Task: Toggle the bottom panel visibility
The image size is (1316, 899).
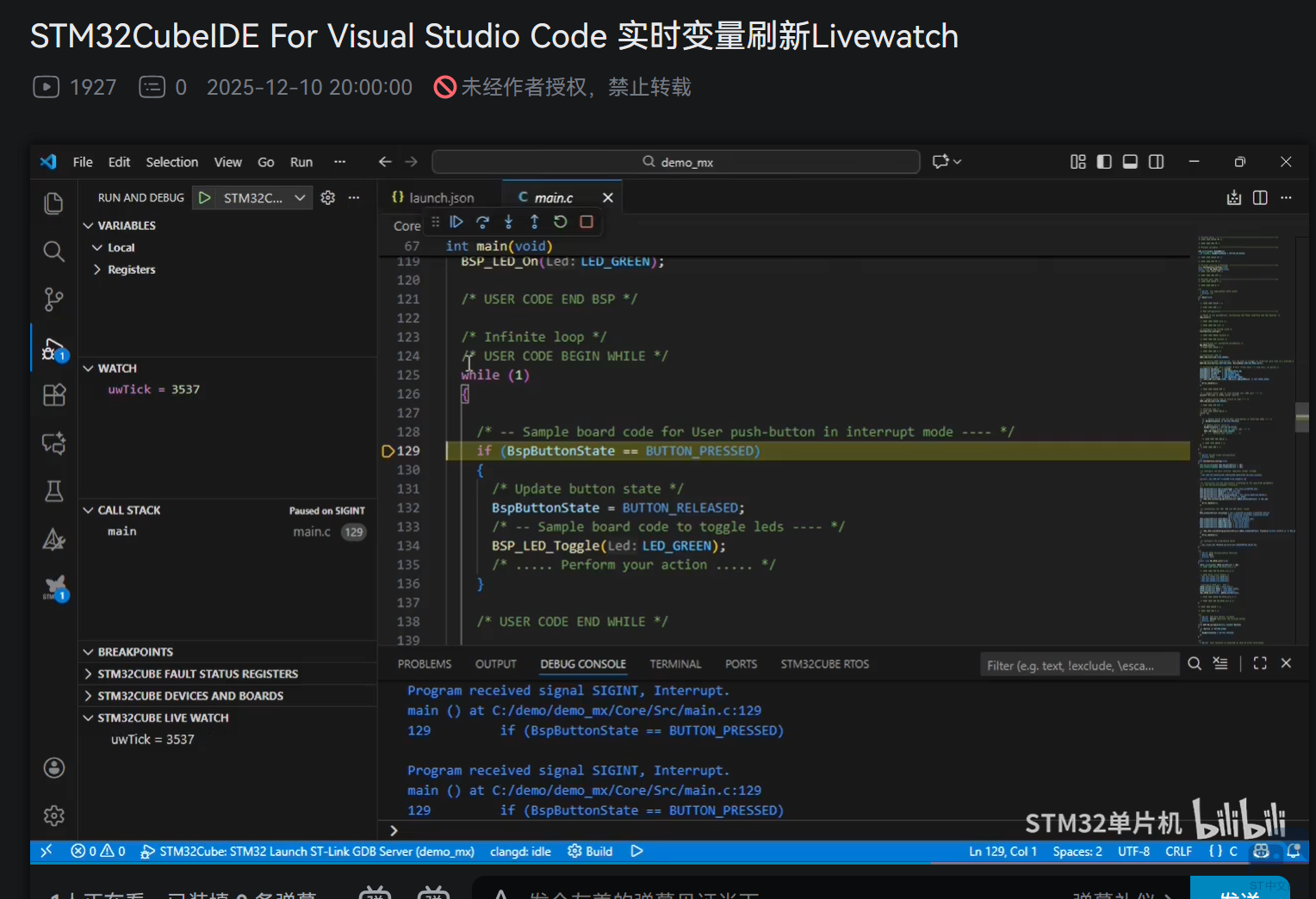Action: (x=1130, y=162)
